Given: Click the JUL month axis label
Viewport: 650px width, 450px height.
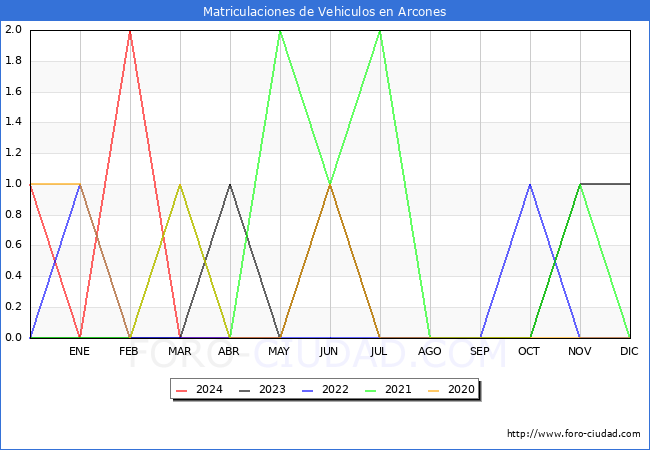Looking at the screenshot, I should click(379, 351).
